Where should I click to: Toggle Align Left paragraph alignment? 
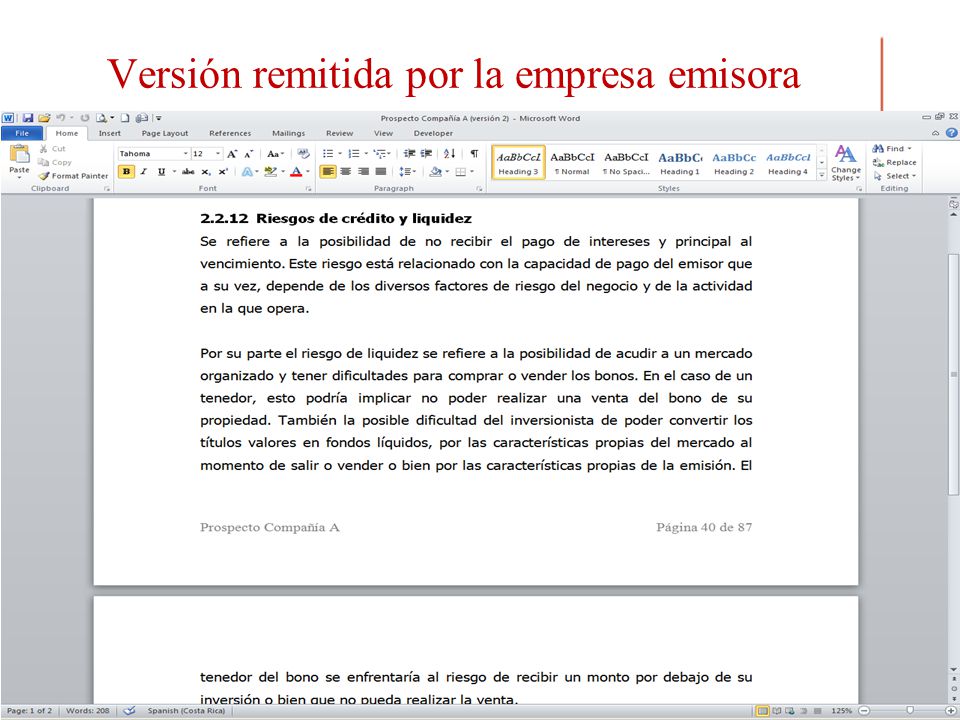[328, 171]
